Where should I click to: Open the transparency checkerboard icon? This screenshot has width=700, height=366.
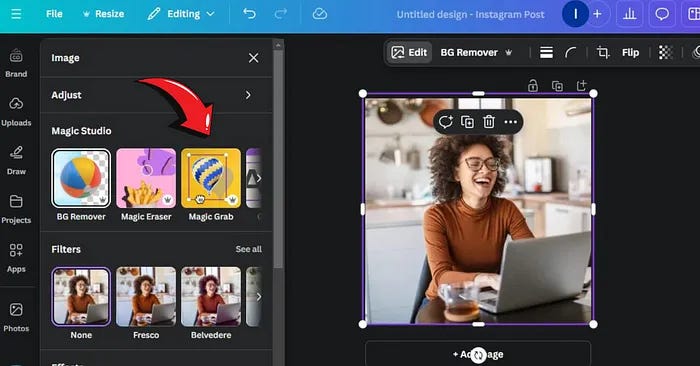click(665, 52)
